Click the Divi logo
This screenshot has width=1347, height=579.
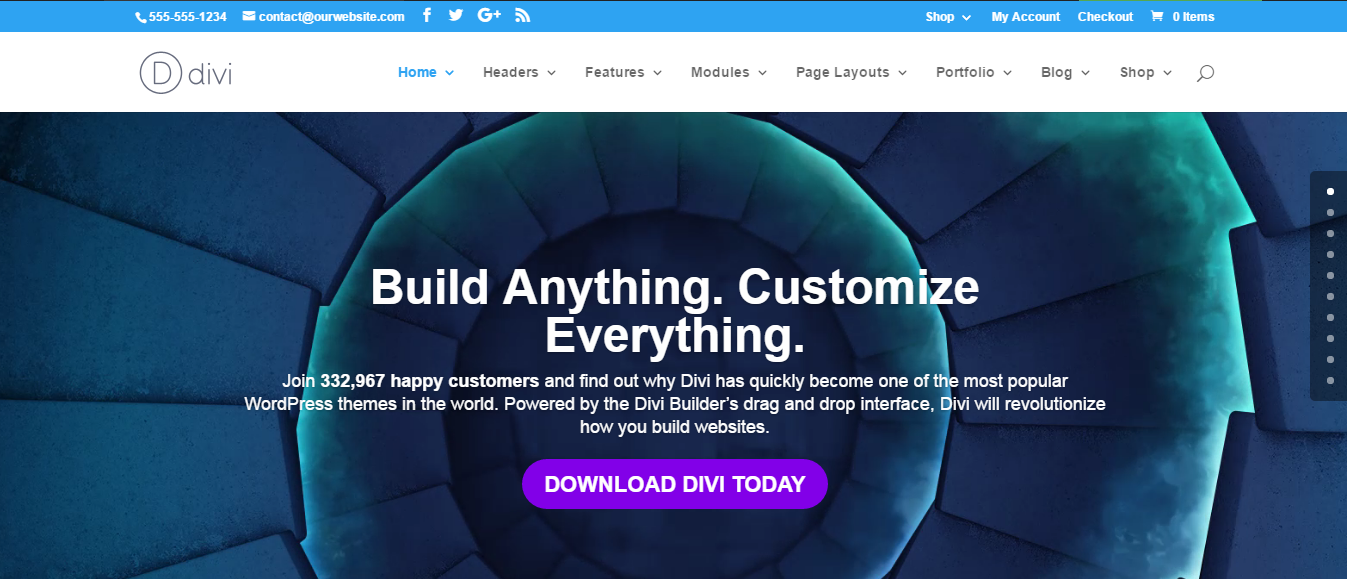click(185, 72)
